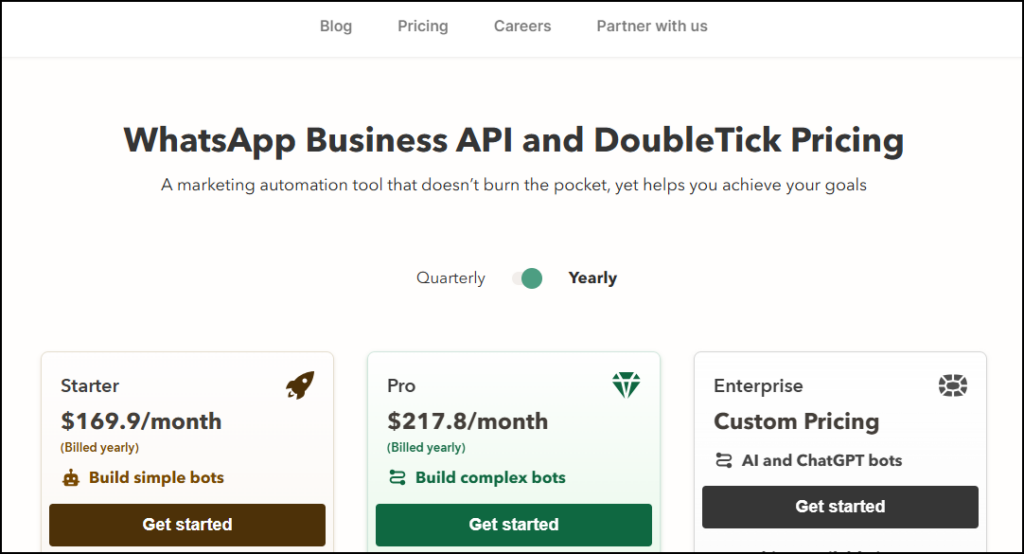Go to the Pricing navigation link

tap(423, 26)
